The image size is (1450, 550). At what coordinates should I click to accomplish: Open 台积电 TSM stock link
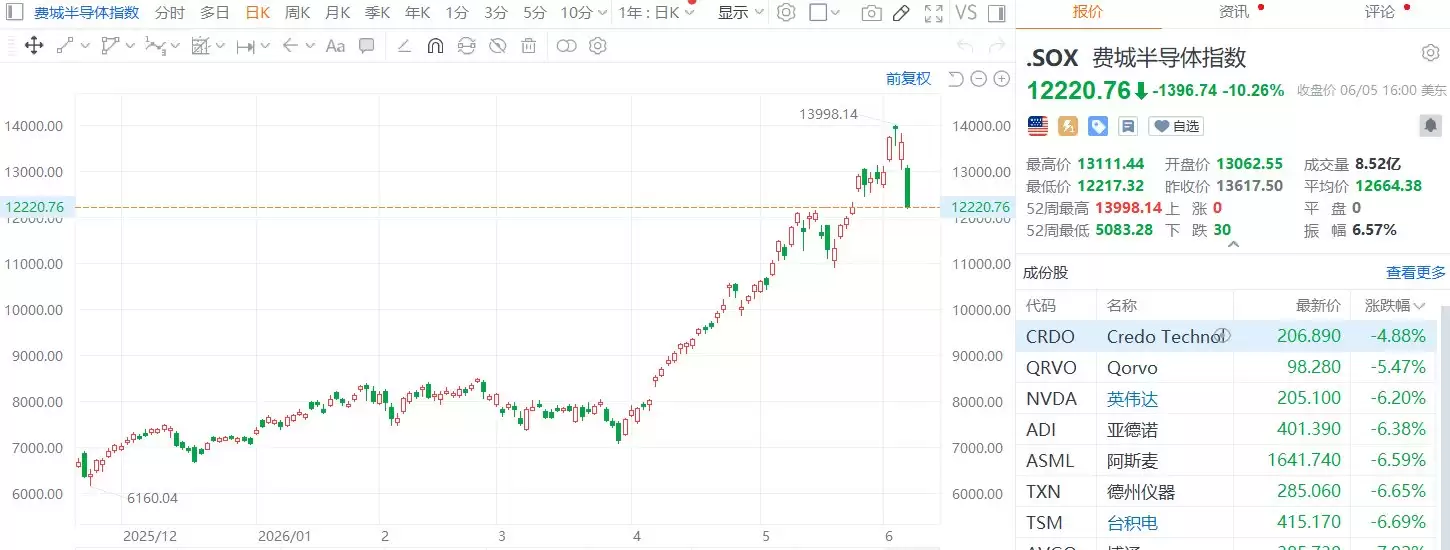1132,522
